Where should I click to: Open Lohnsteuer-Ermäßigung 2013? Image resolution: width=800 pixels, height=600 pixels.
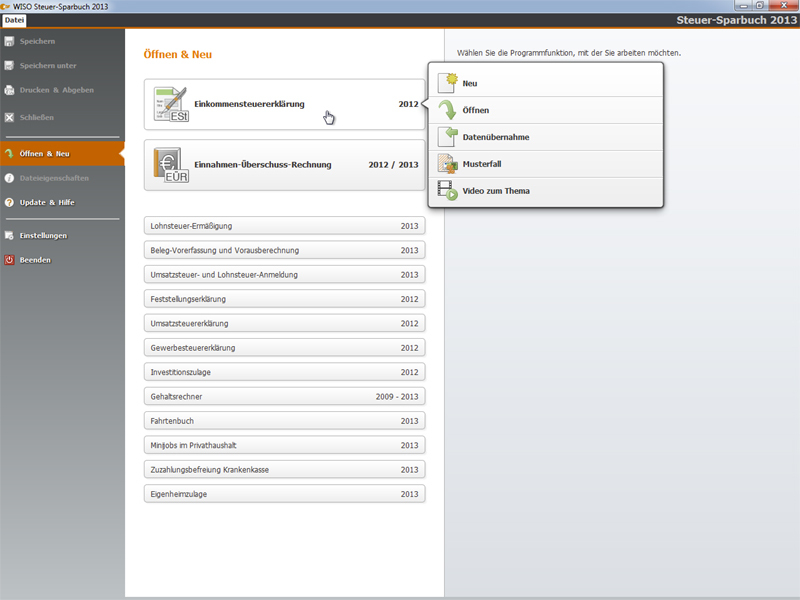click(284, 226)
